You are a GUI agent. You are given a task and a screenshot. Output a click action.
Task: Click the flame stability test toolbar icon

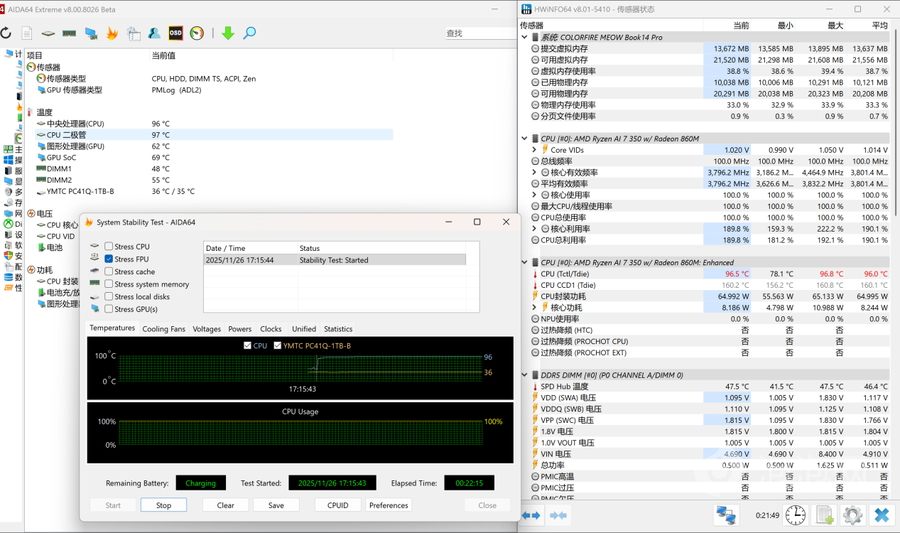tap(112, 33)
